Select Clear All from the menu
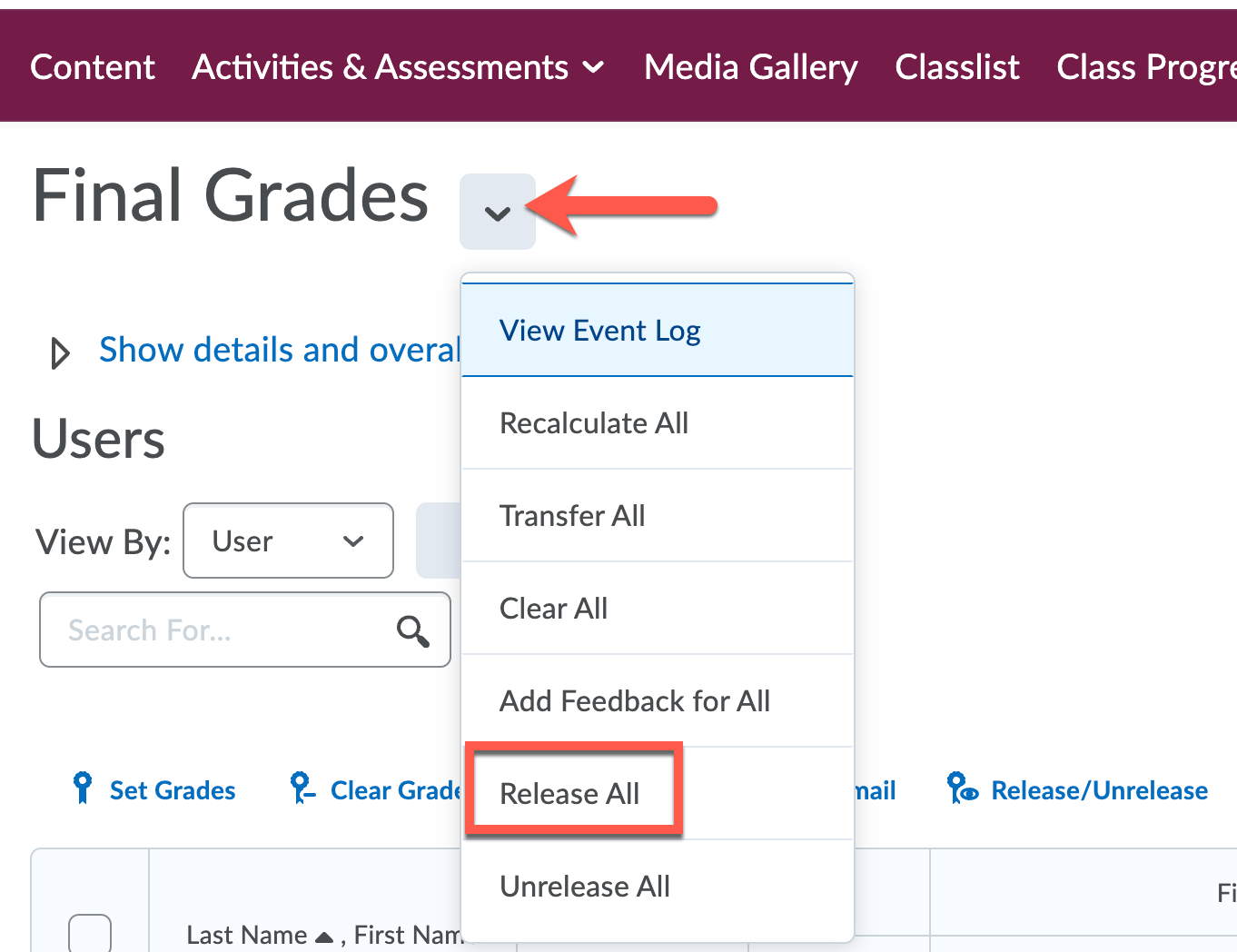Image resolution: width=1237 pixels, height=952 pixels. [553, 608]
